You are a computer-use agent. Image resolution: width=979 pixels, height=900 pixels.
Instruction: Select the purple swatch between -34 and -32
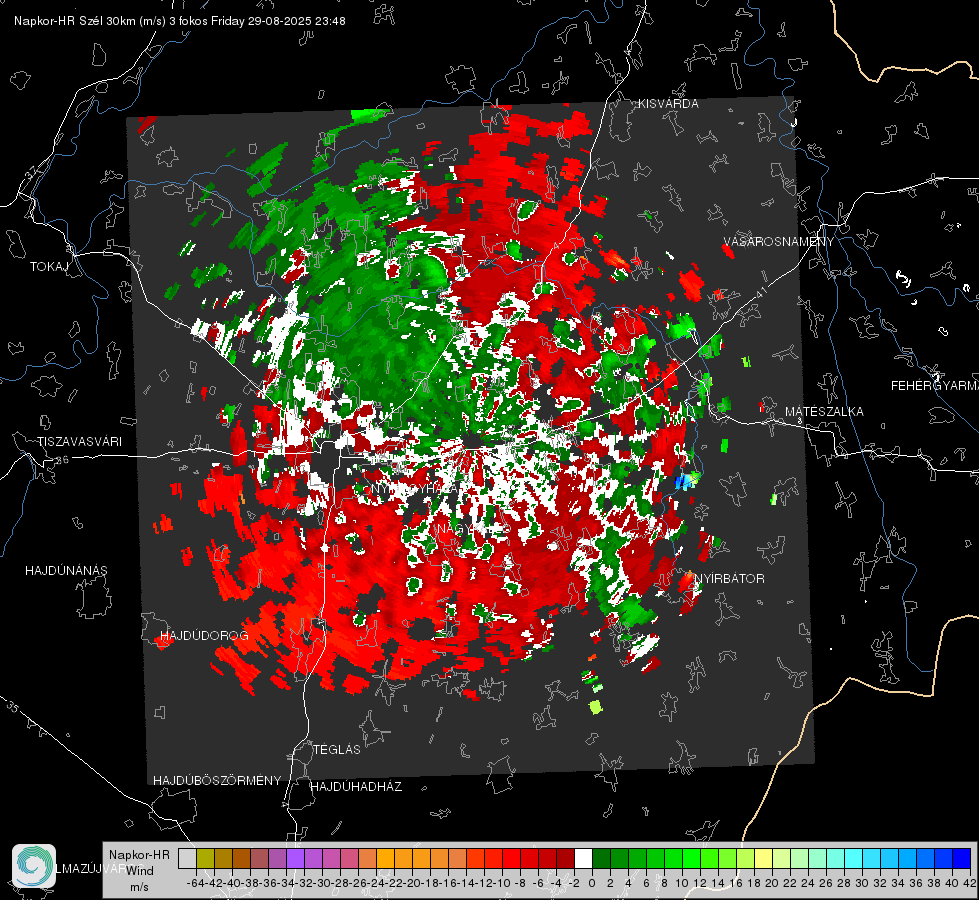(295, 858)
